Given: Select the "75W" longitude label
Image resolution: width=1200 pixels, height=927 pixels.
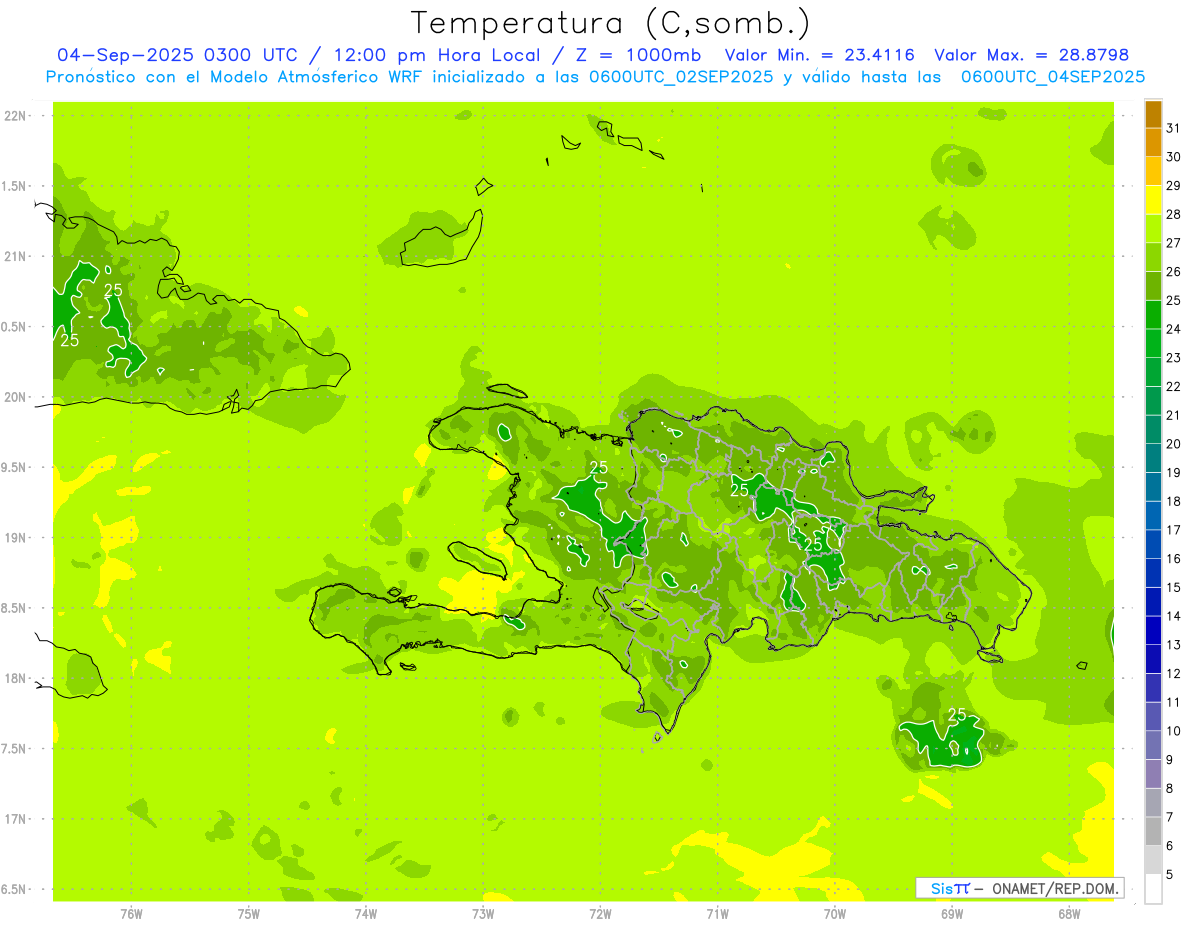Looking at the screenshot, I should coord(249,914).
